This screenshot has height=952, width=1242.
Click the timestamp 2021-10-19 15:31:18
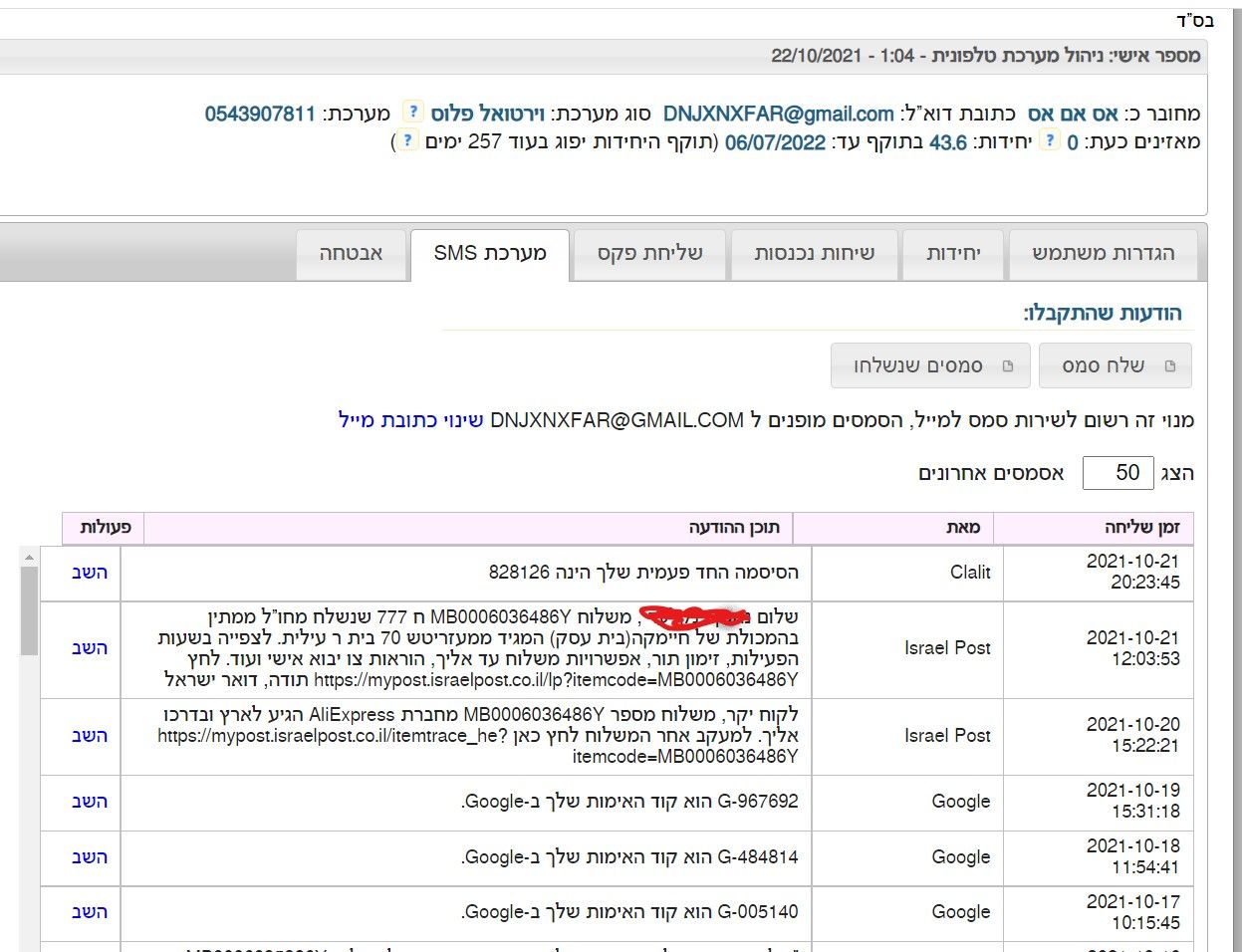(x=1132, y=801)
